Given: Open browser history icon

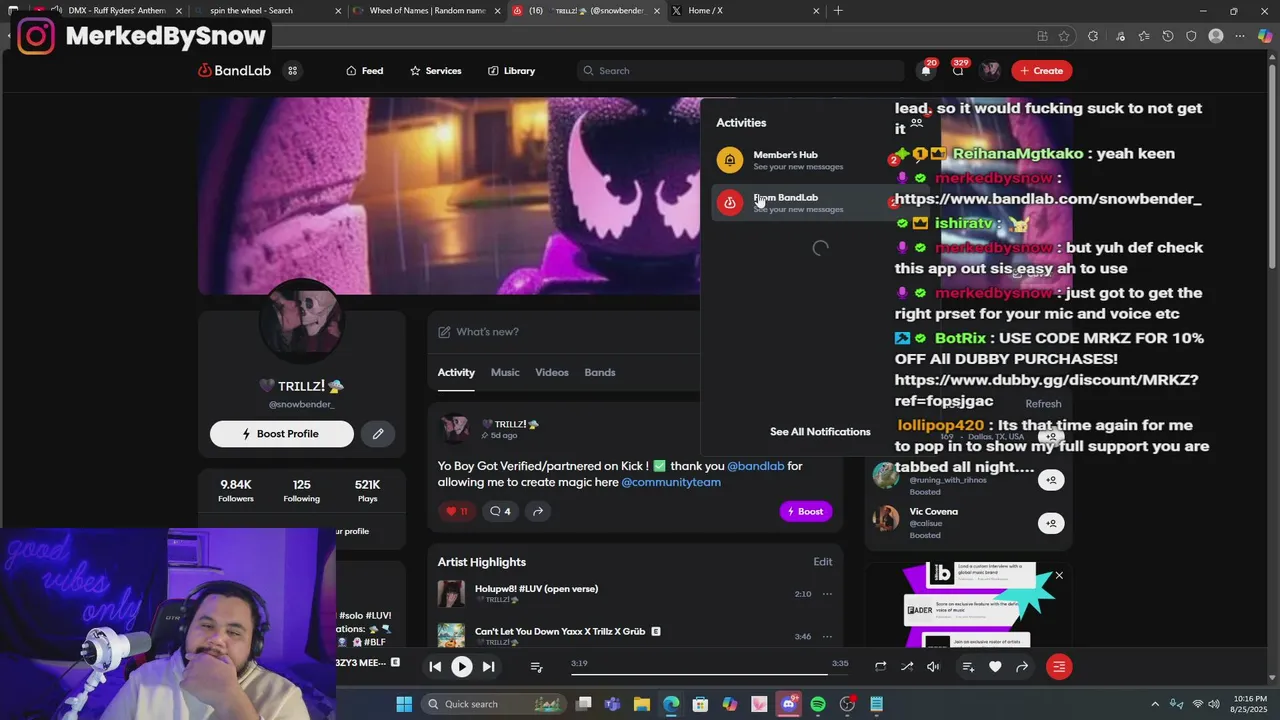Looking at the screenshot, I should 1167,36.
